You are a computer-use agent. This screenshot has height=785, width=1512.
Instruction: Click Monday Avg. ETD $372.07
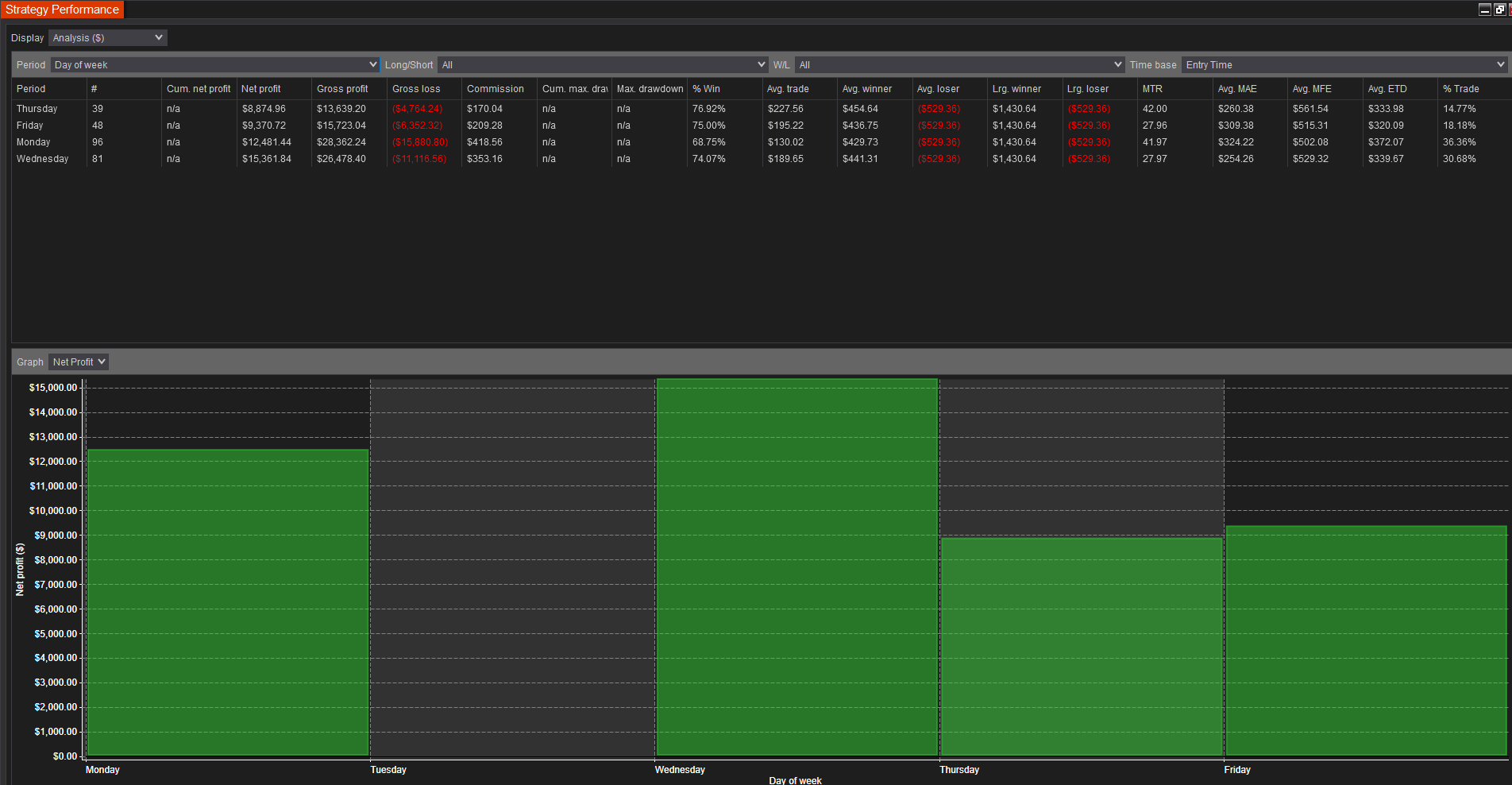pos(1386,142)
